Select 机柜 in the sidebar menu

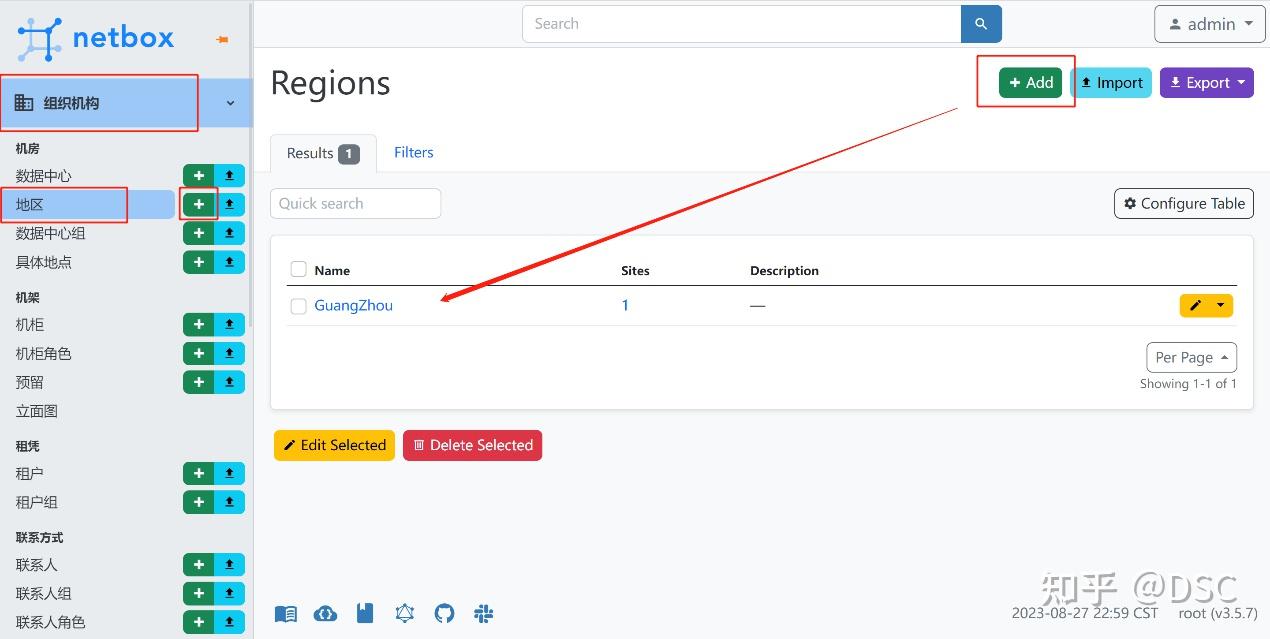pyautogui.click(x=30, y=325)
